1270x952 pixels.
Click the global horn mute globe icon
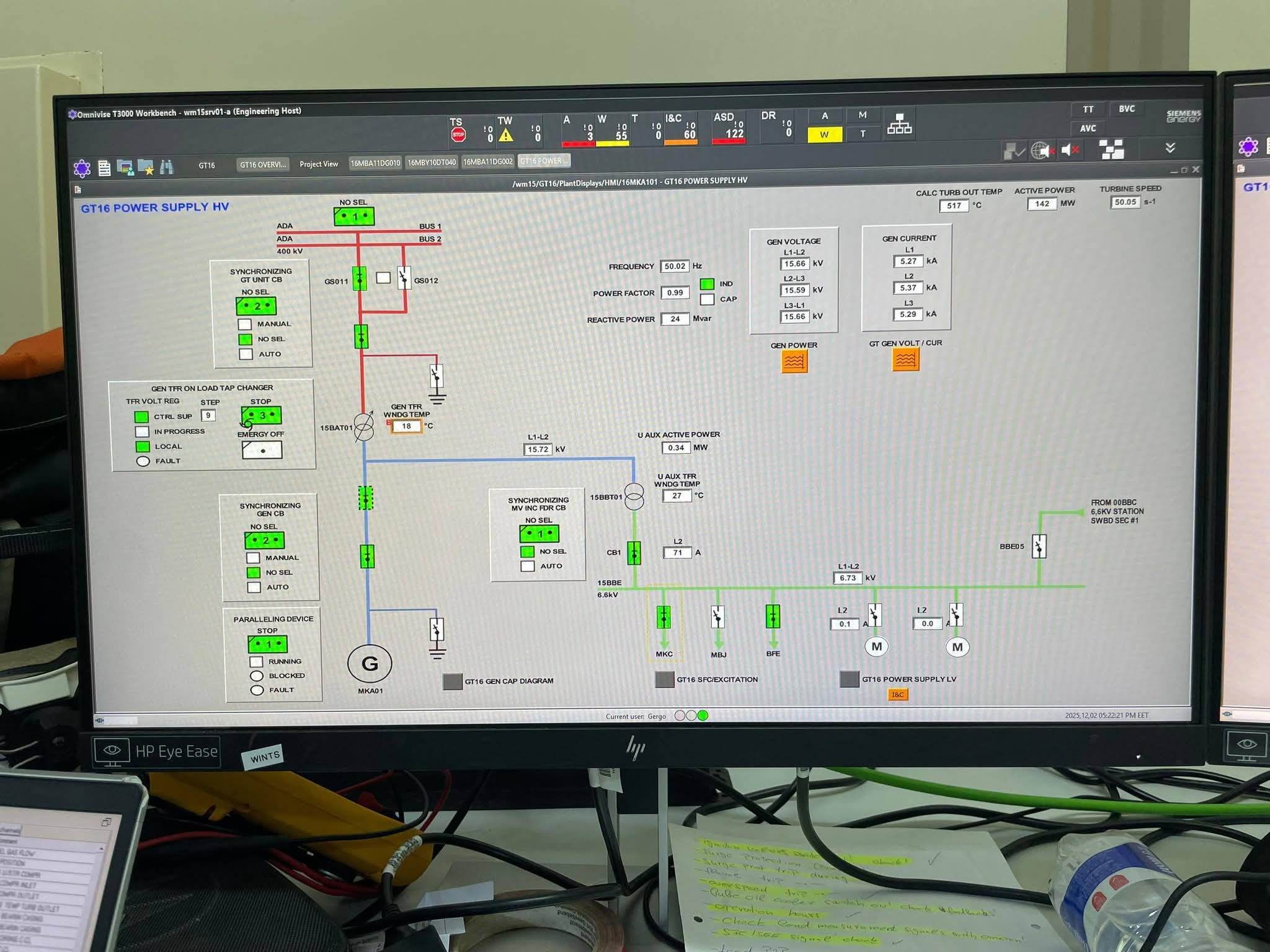[x=1042, y=151]
